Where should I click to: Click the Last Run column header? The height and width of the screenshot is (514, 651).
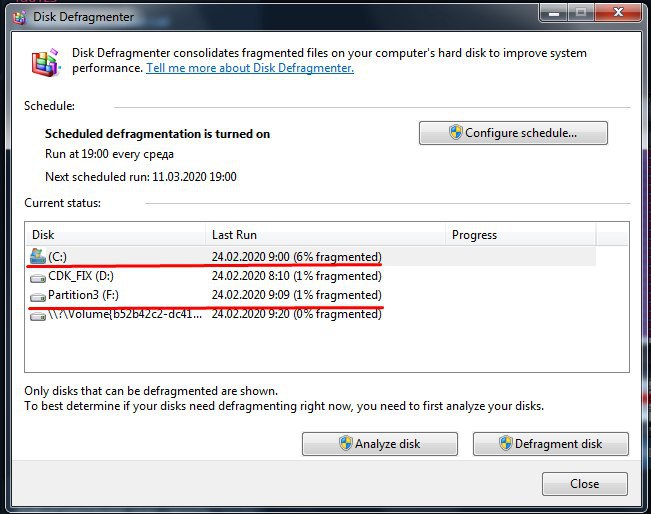click(x=324, y=235)
